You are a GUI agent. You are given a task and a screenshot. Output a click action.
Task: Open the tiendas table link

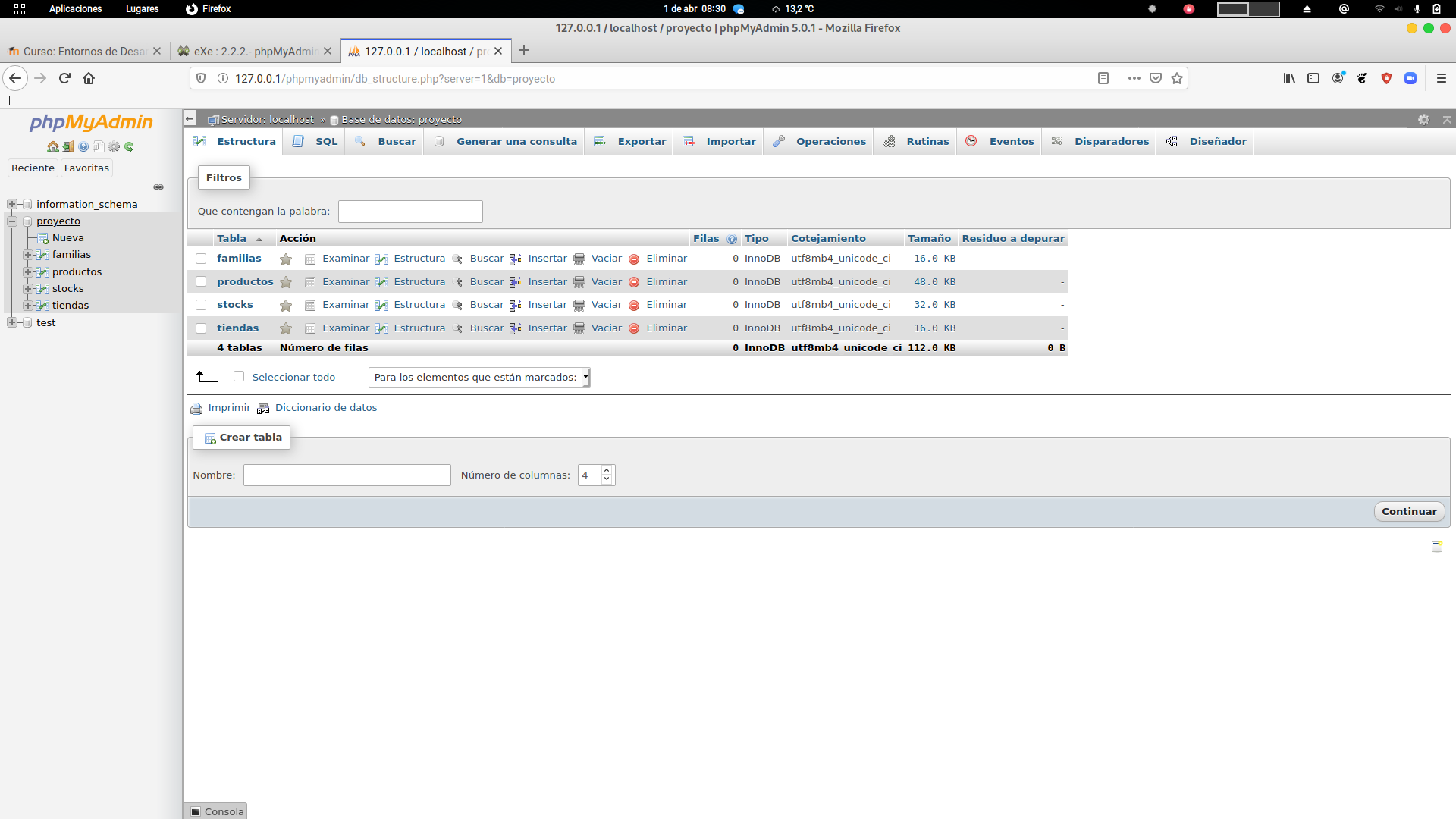tap(237, 328)
